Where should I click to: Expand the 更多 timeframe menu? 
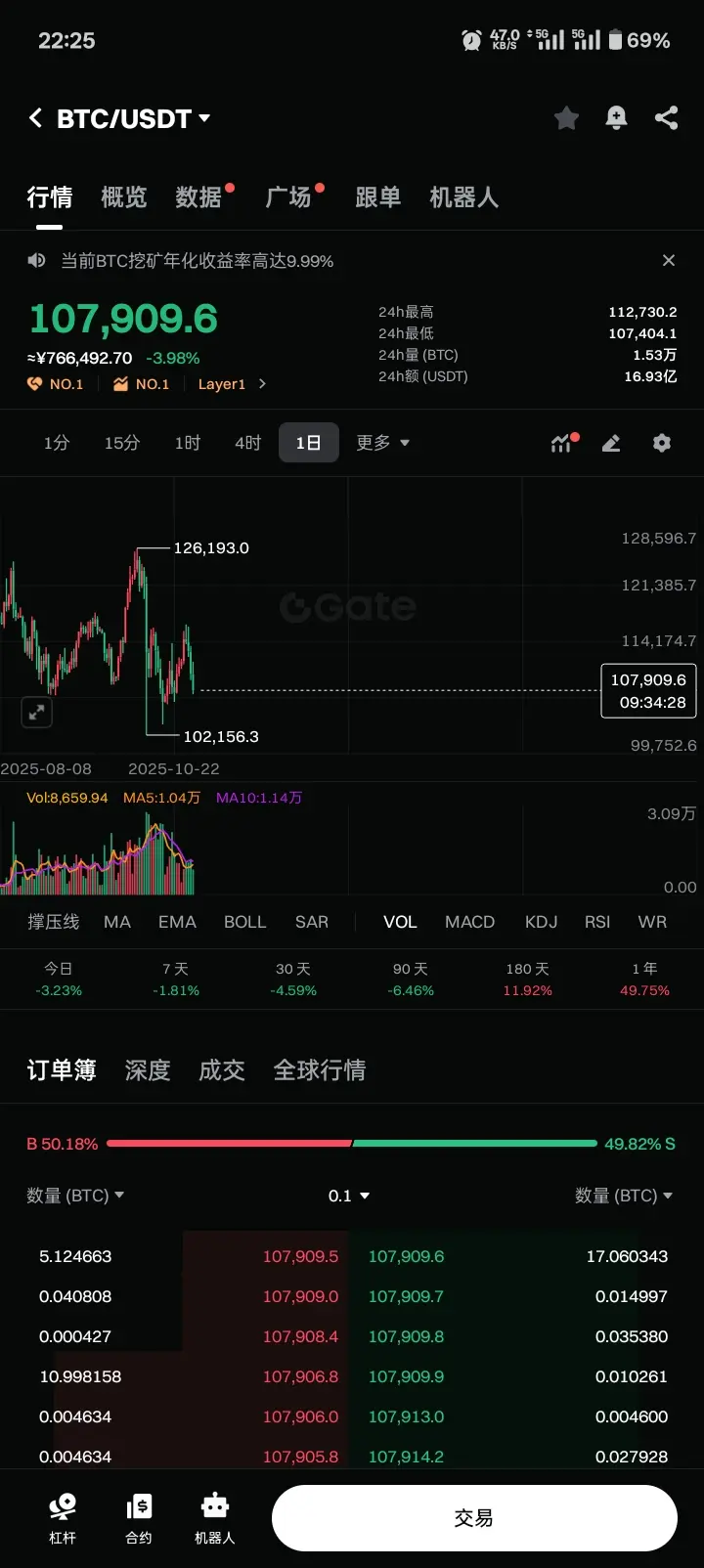point(382,443)
